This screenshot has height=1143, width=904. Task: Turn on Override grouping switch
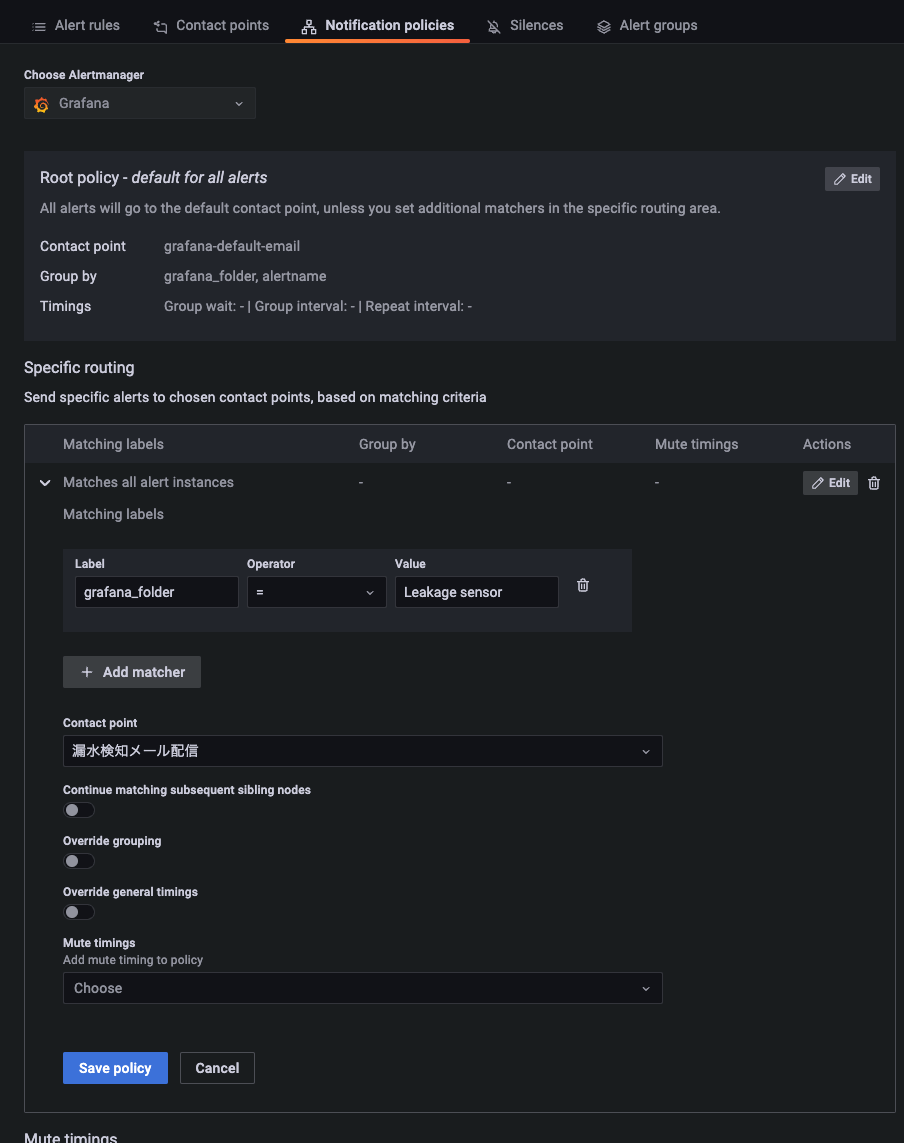pos(79,861)
